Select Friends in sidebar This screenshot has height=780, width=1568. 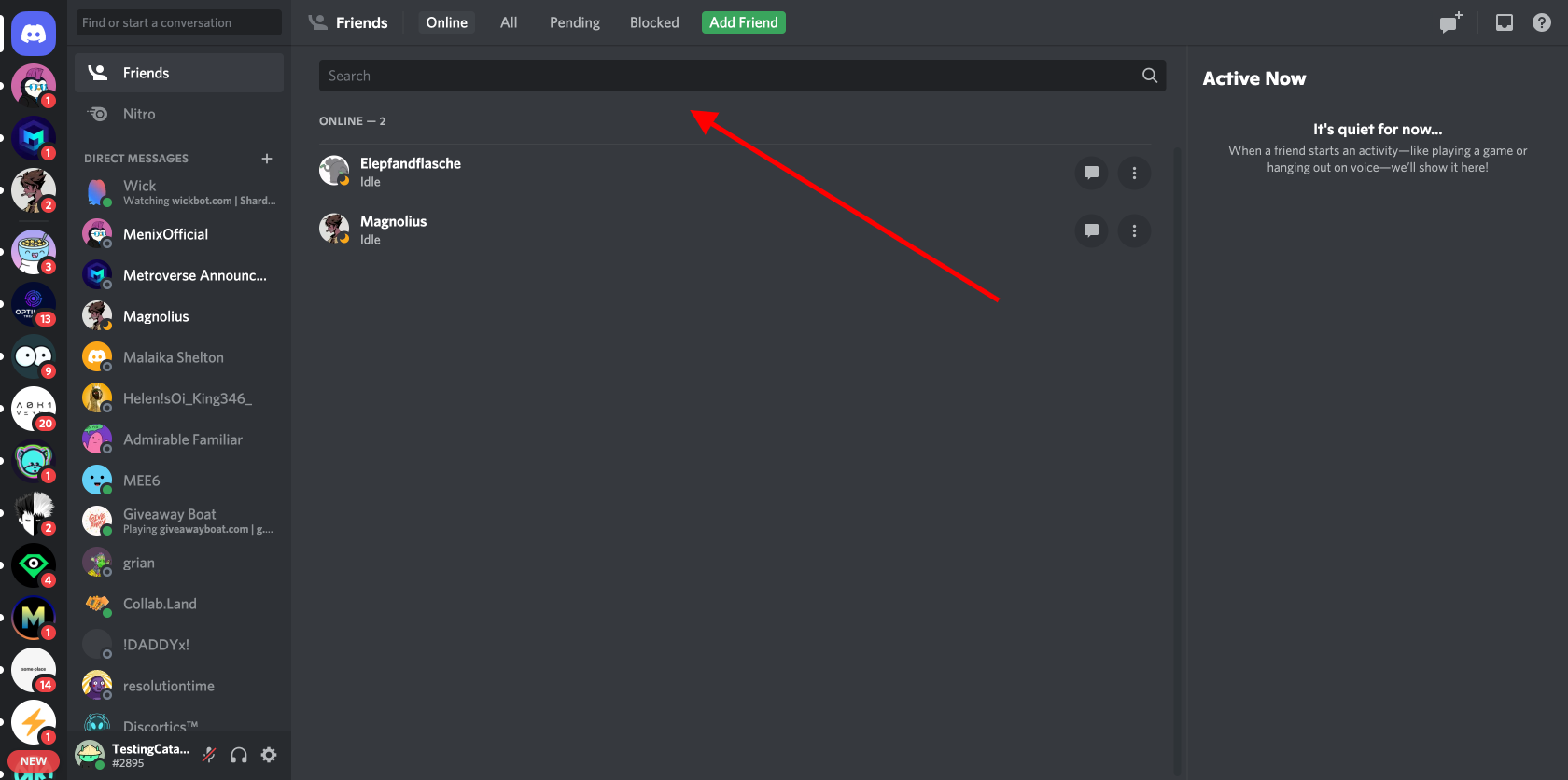tap(179, 73)
